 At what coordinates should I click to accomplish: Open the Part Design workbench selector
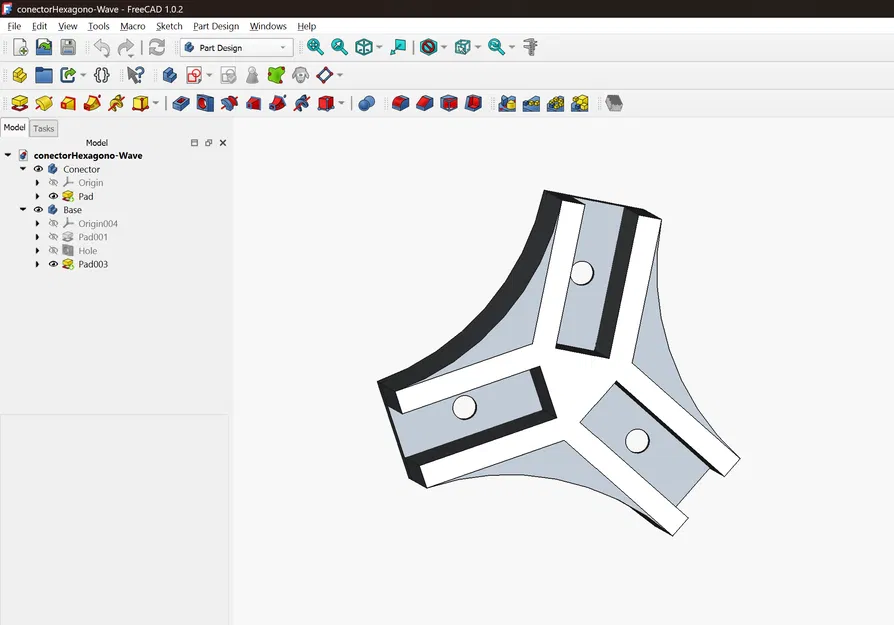236,46
